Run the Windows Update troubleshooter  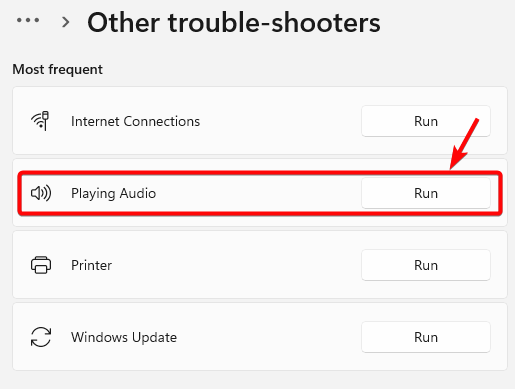426,337
